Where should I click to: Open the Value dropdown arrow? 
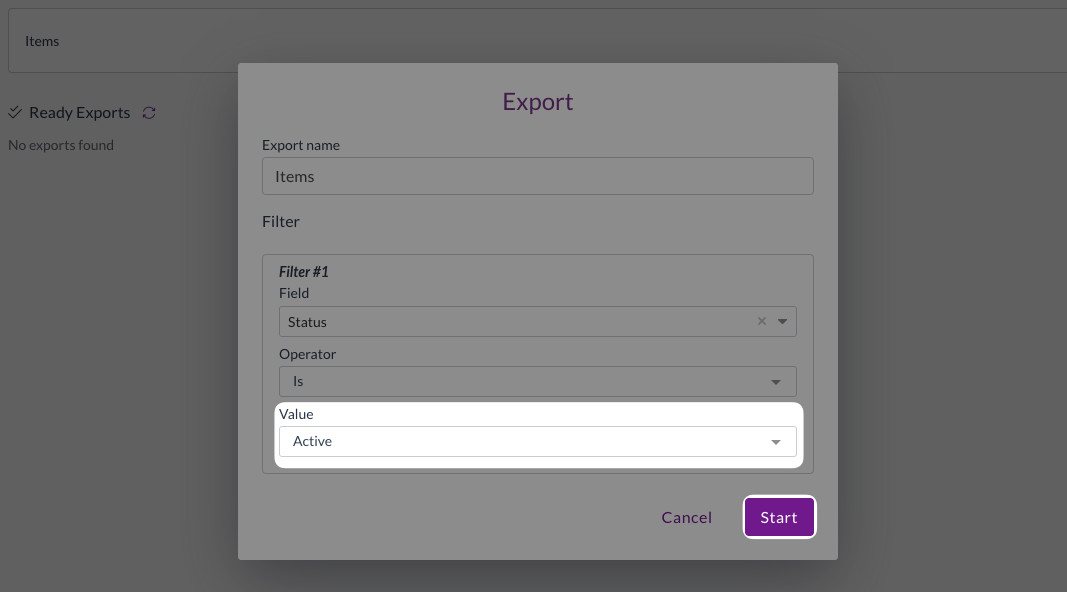[776, 442]
